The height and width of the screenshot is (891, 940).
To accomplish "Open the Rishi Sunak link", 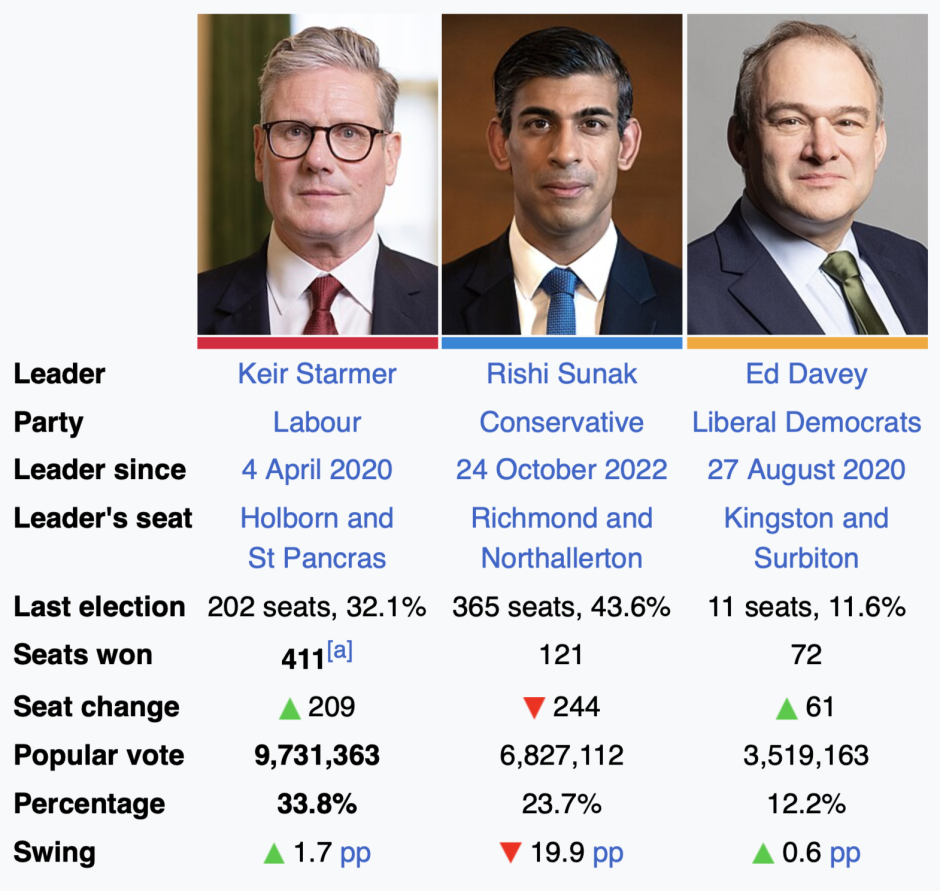I will click(x=562, y=374).
